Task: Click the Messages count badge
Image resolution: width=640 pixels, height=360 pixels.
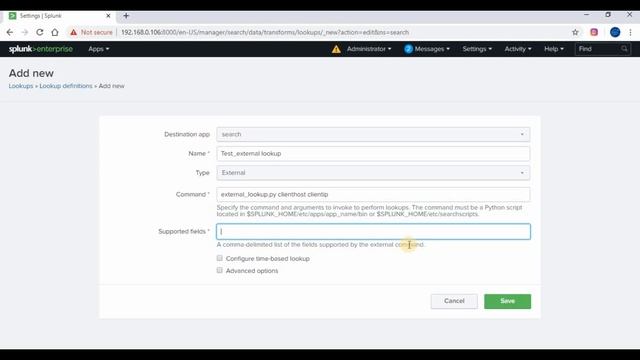Action: click(408, 49)
